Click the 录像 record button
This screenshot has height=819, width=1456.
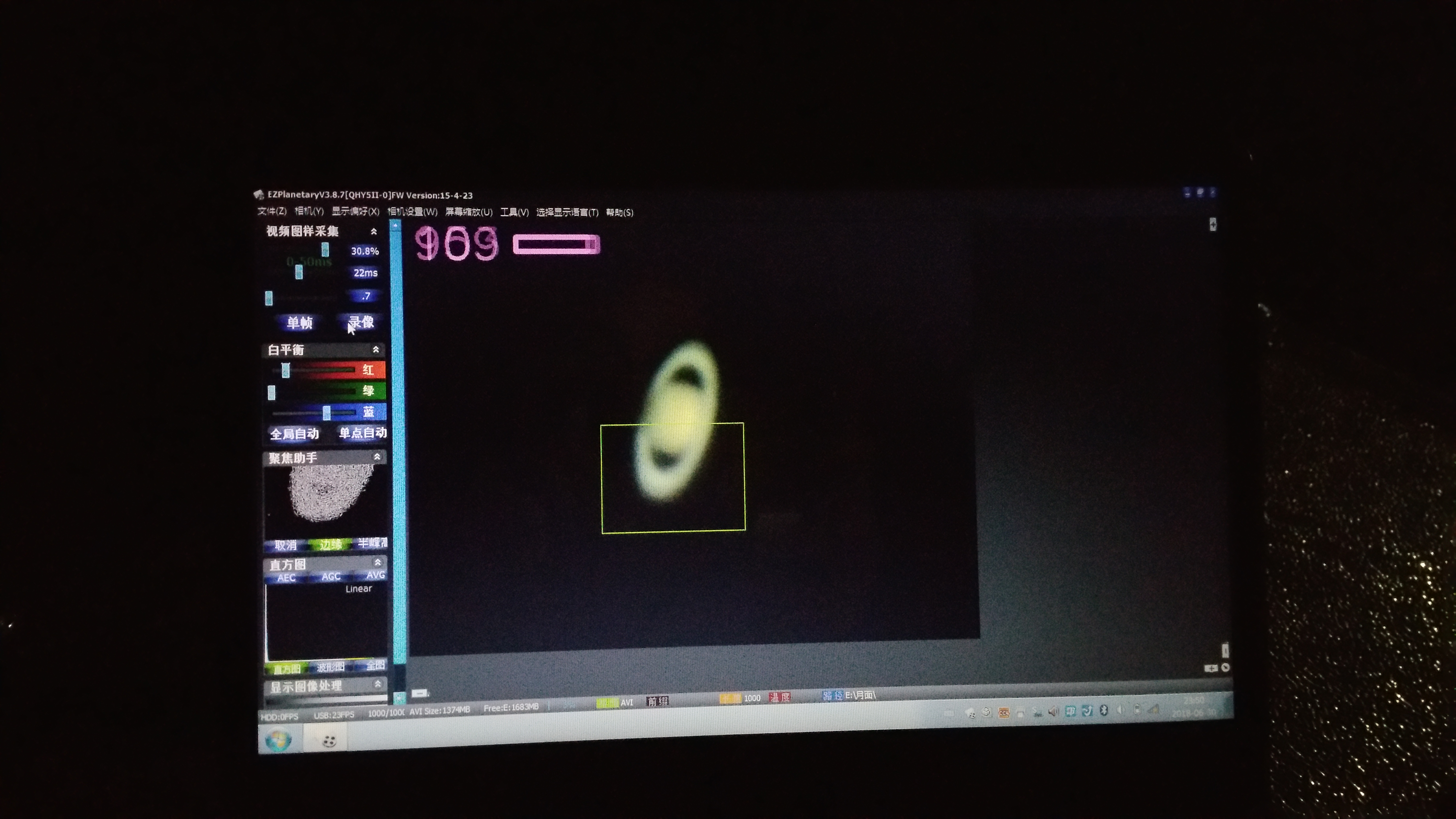point(361,322)
